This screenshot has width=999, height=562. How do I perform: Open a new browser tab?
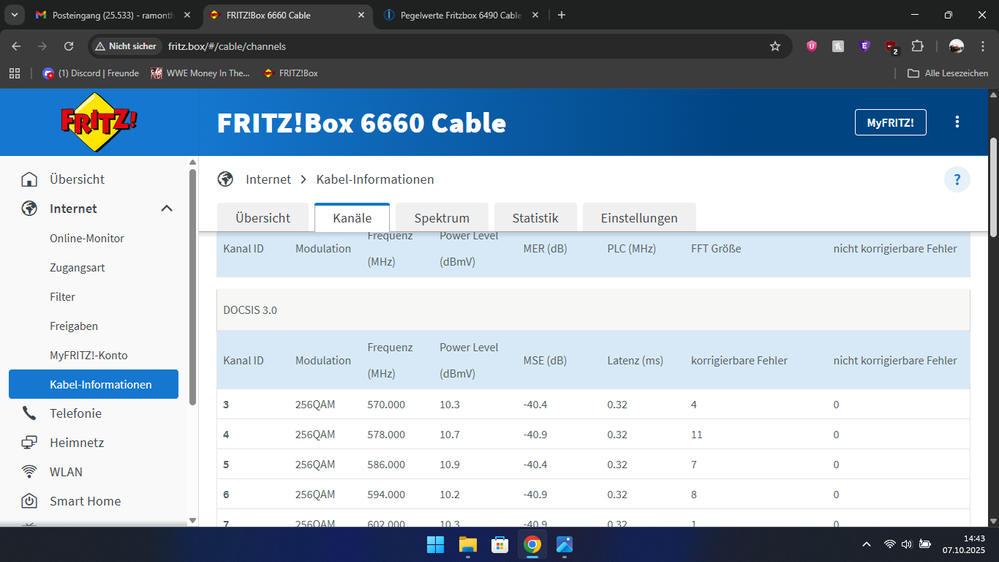tap(561, 15)
